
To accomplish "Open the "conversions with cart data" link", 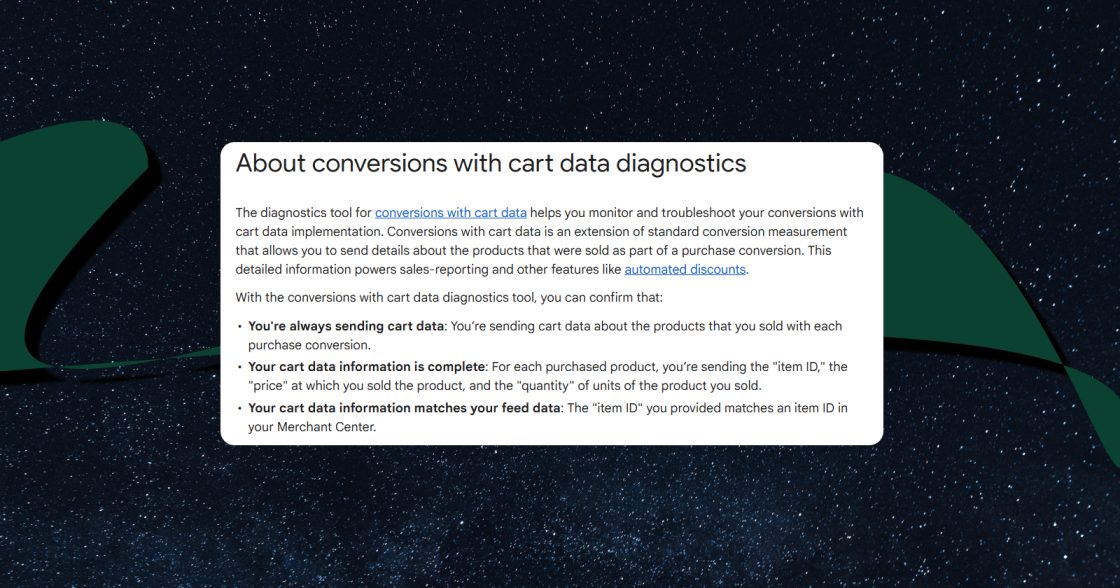I will [451, 212].
